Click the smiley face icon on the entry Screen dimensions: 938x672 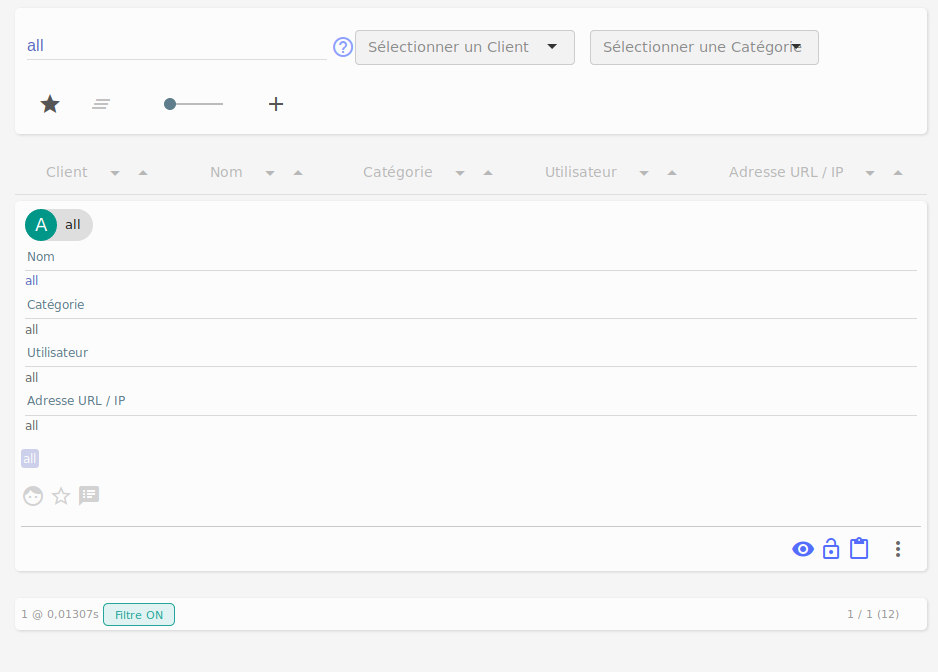pyautogui.click(x=33, y=496)
